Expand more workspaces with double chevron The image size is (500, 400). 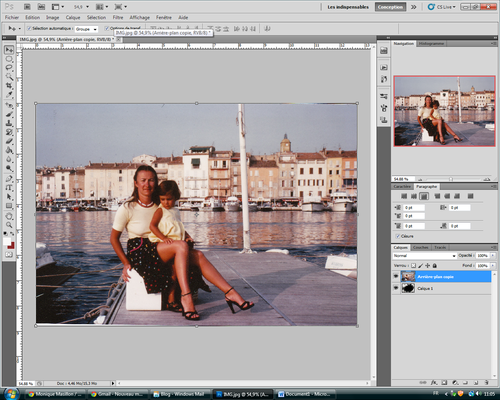point(414,7)
